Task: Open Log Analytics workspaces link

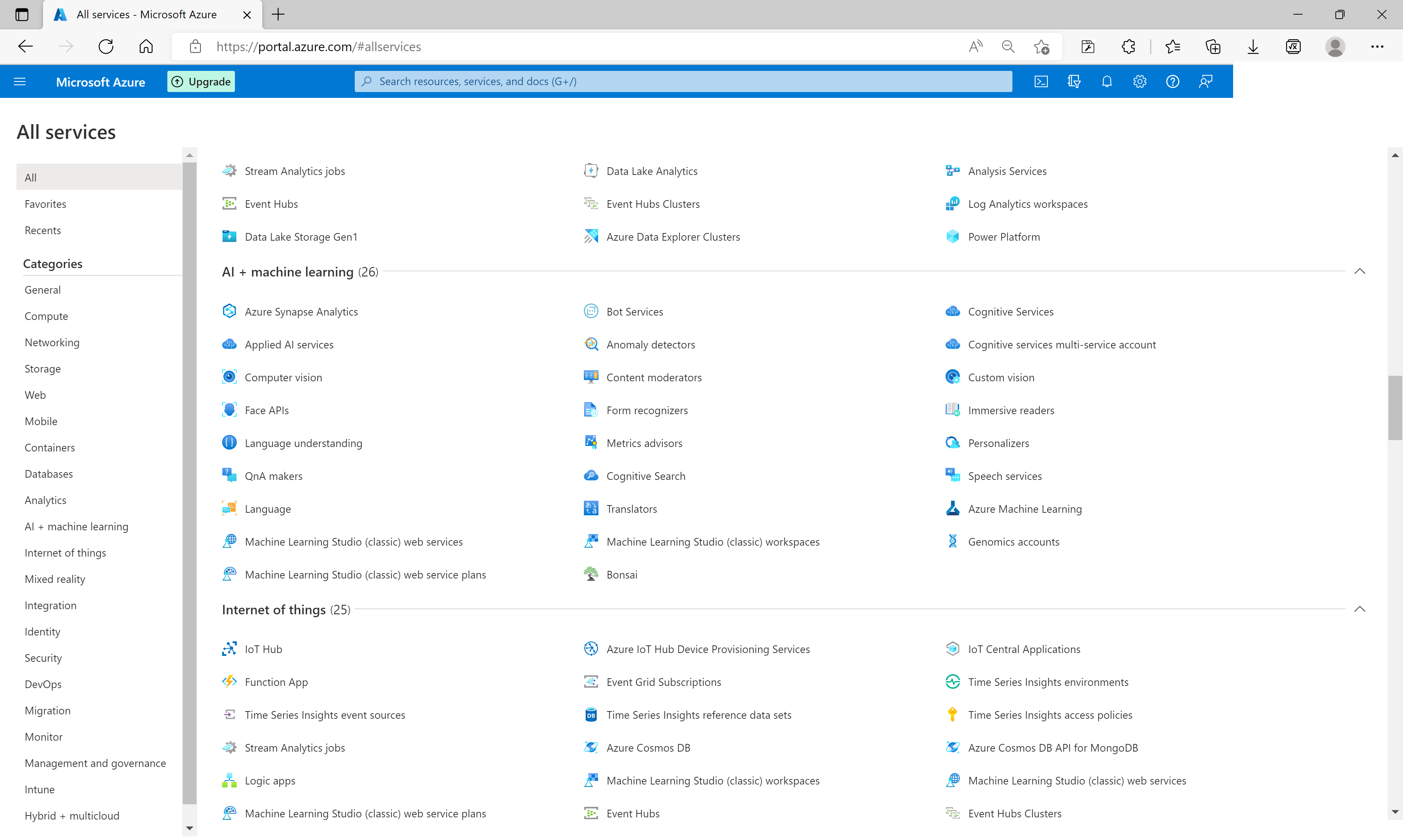Action: tap(1028, 204)
